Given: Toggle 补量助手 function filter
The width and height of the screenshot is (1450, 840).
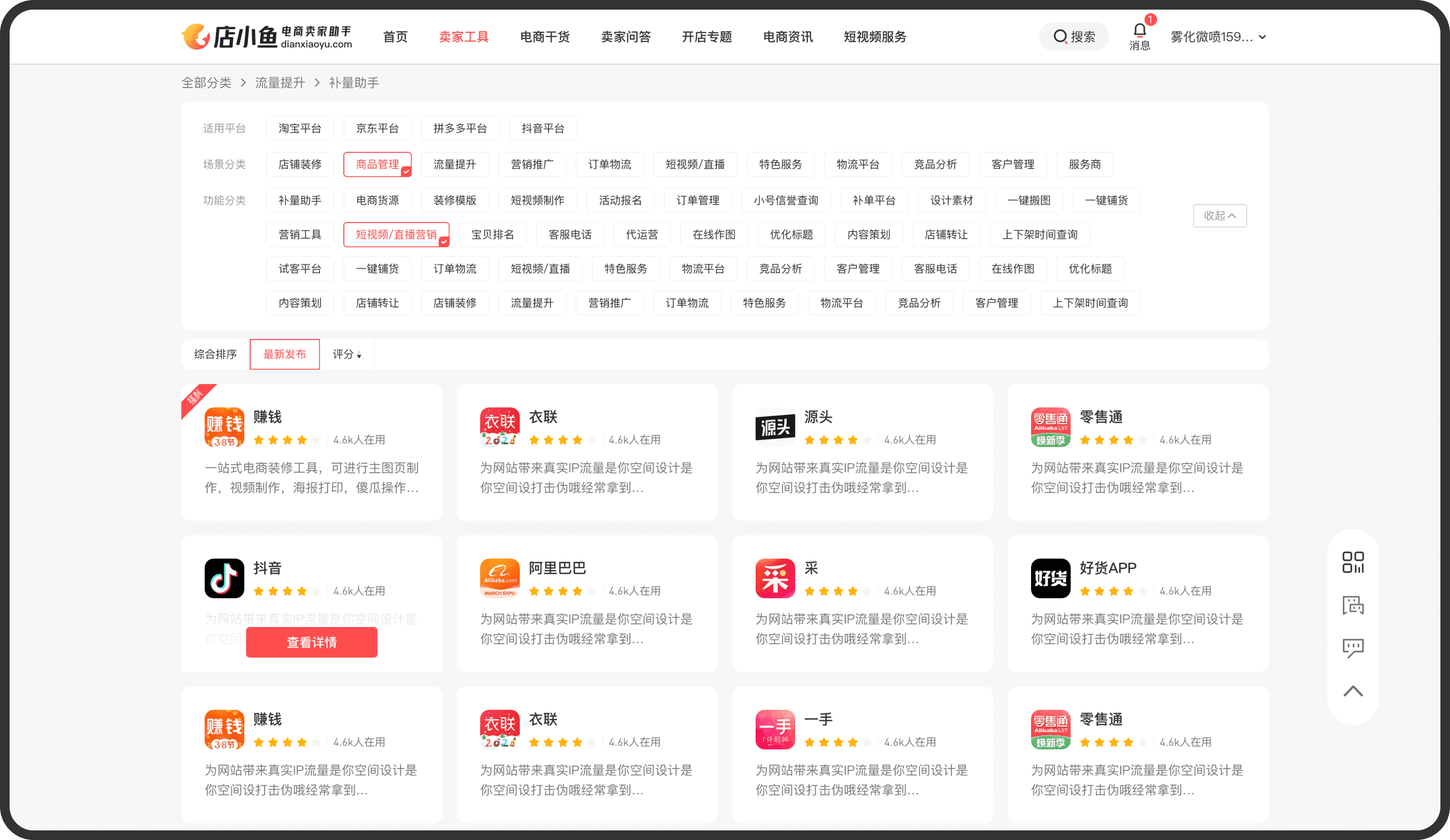Looking at the screenshot, I should click(x=300, y=200).
